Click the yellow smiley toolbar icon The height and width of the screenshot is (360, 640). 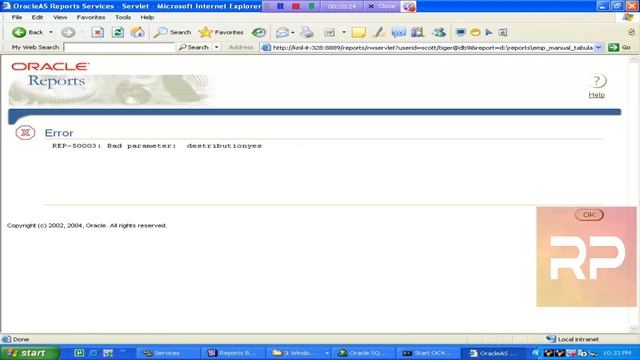click(x=476, y=32)
